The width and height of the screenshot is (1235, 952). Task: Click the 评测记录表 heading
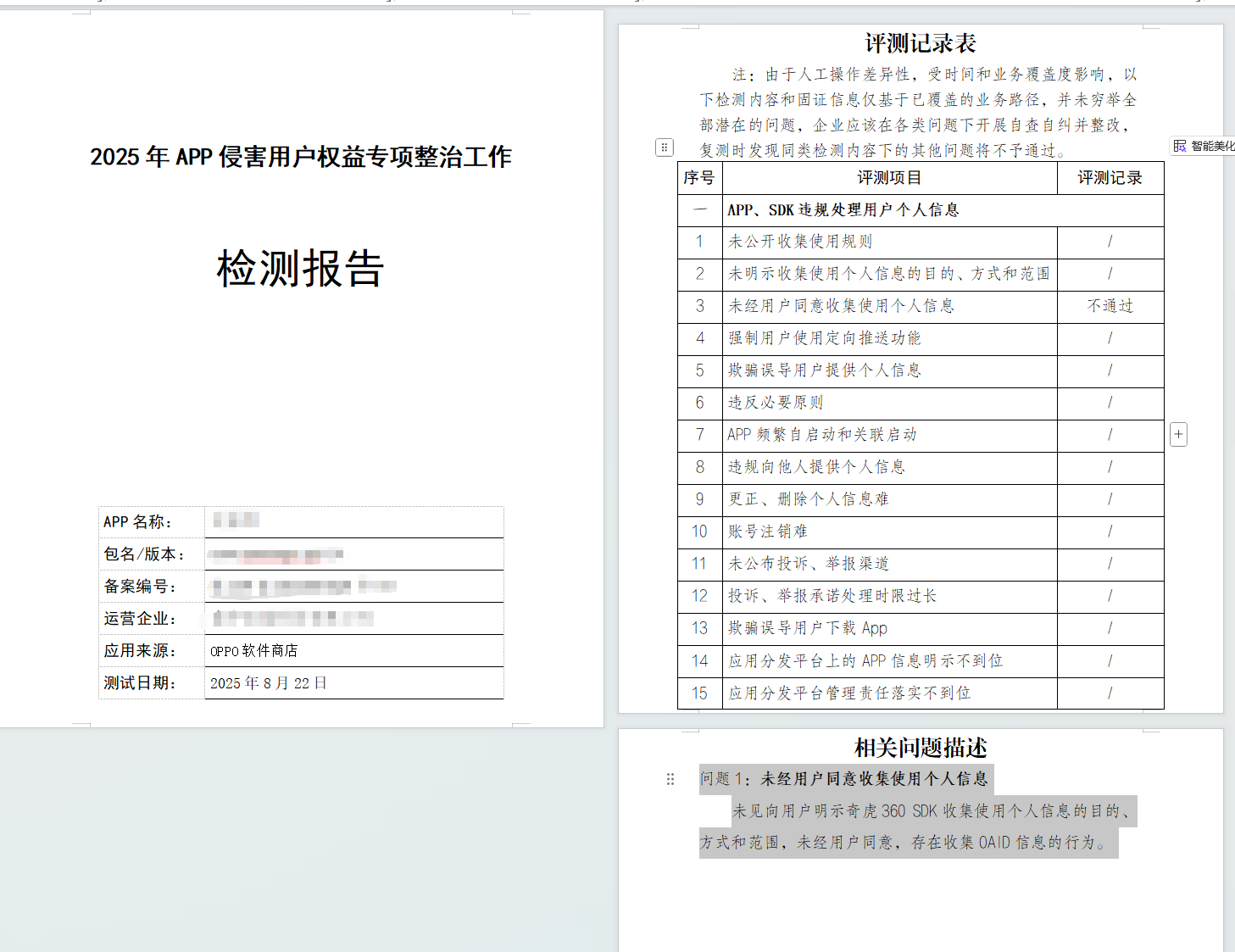tap(920, 43)
